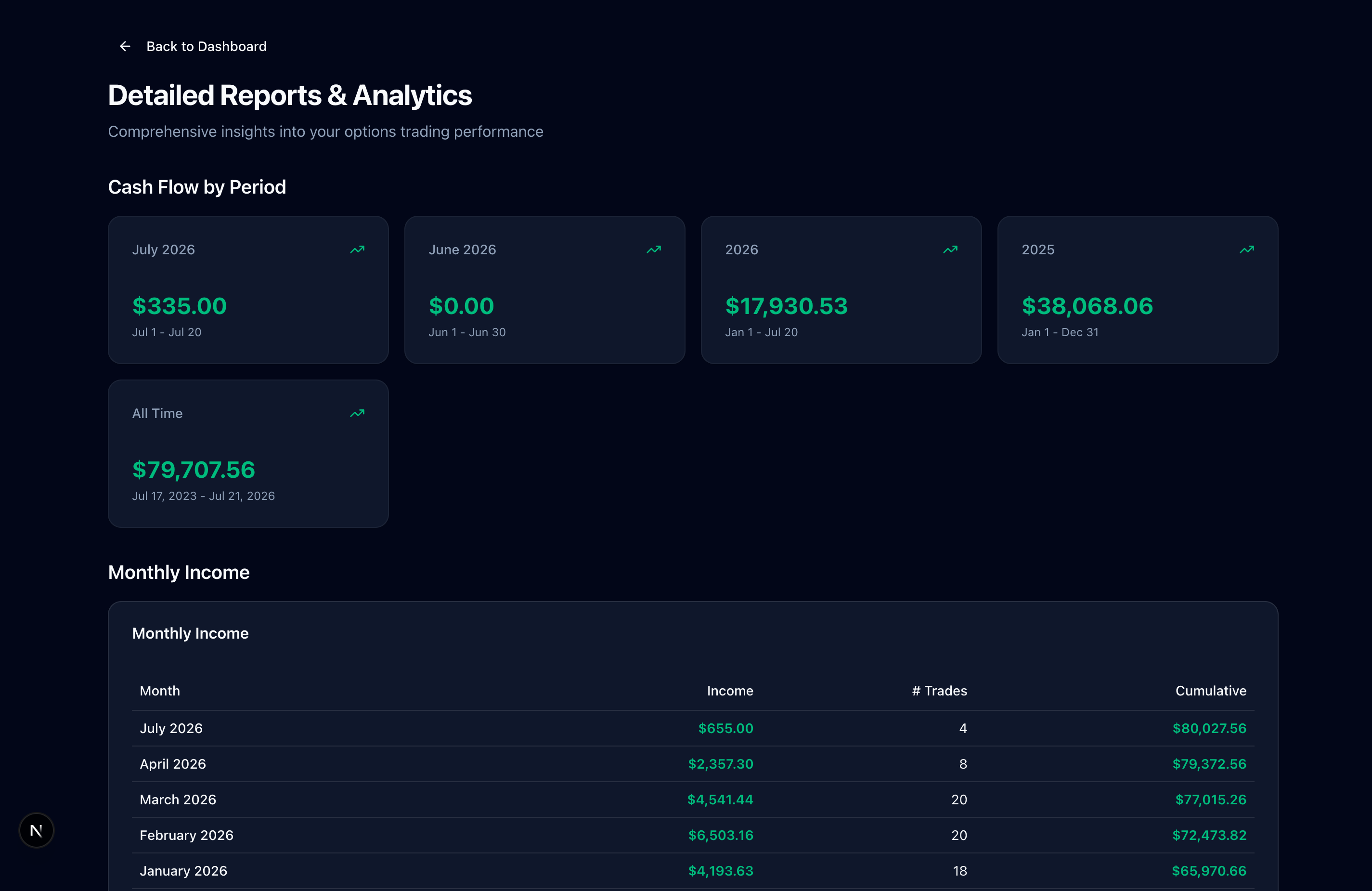1372x891 pixels.
Task: Click the trending-up icon on 2026 card
Action: pyautogui.click(x=951, y=249)
